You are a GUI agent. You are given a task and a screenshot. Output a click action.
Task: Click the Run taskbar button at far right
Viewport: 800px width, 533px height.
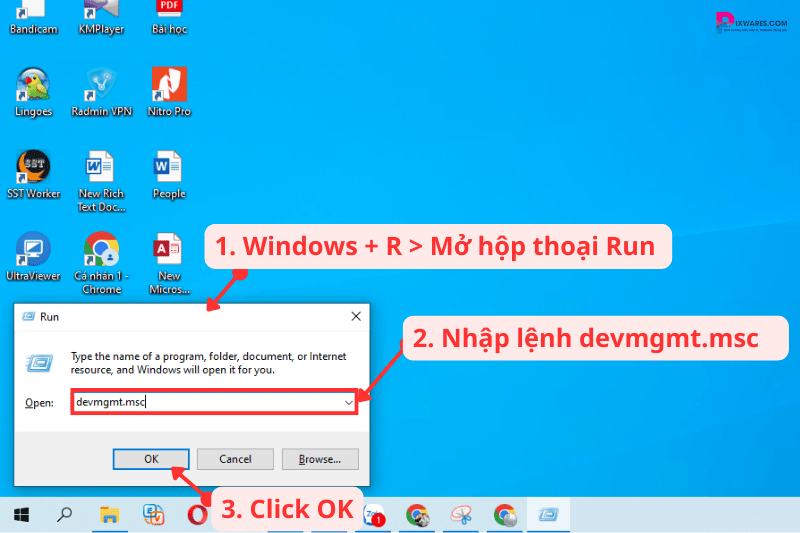(x=548, y=515)
